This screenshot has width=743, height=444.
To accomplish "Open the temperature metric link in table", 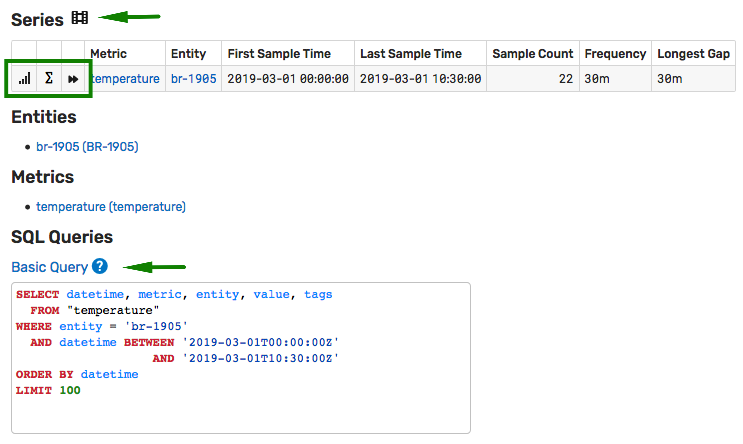I will (x=125, y=79).
